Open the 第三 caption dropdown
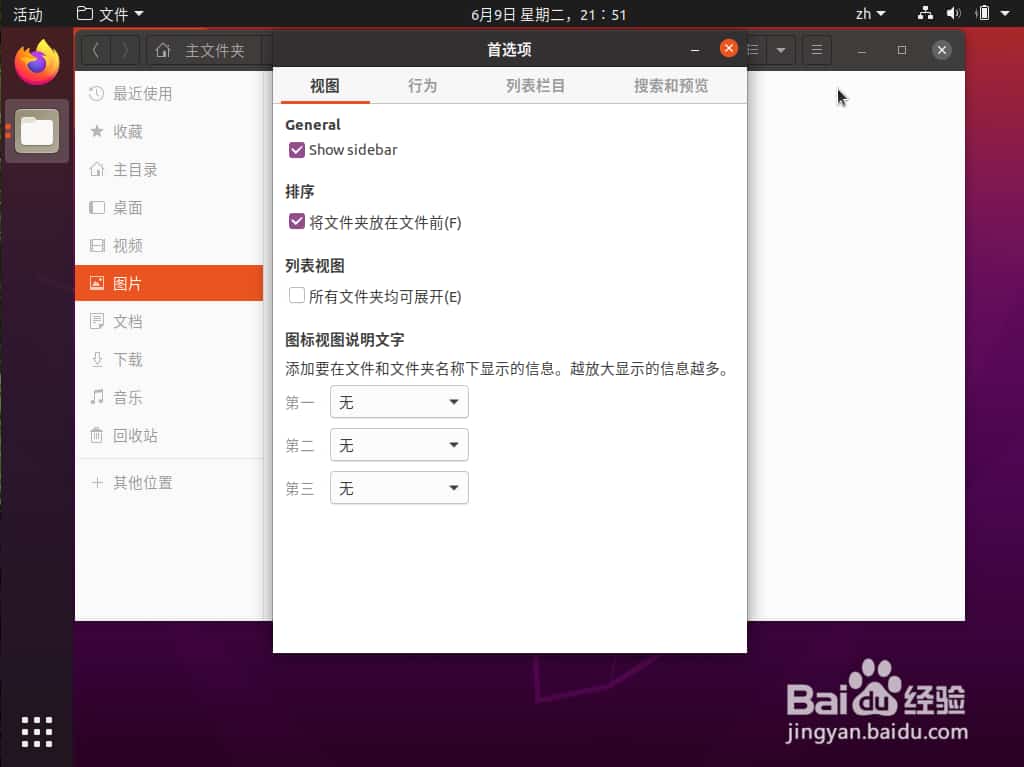Screen dimensions: 1024x767 pyautogui.click(x=399, y=487)
